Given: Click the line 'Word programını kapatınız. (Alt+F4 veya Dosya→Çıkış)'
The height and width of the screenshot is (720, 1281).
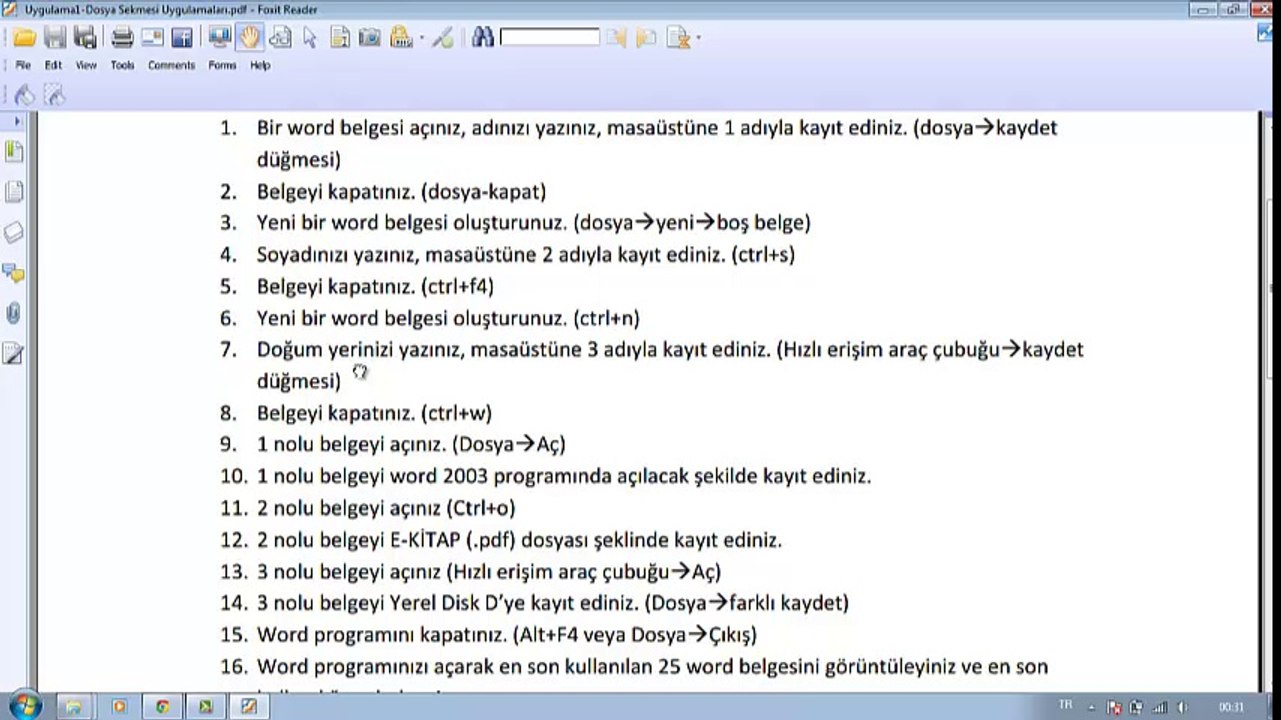Looking at the screenshot, I should [x=507, y=634].
